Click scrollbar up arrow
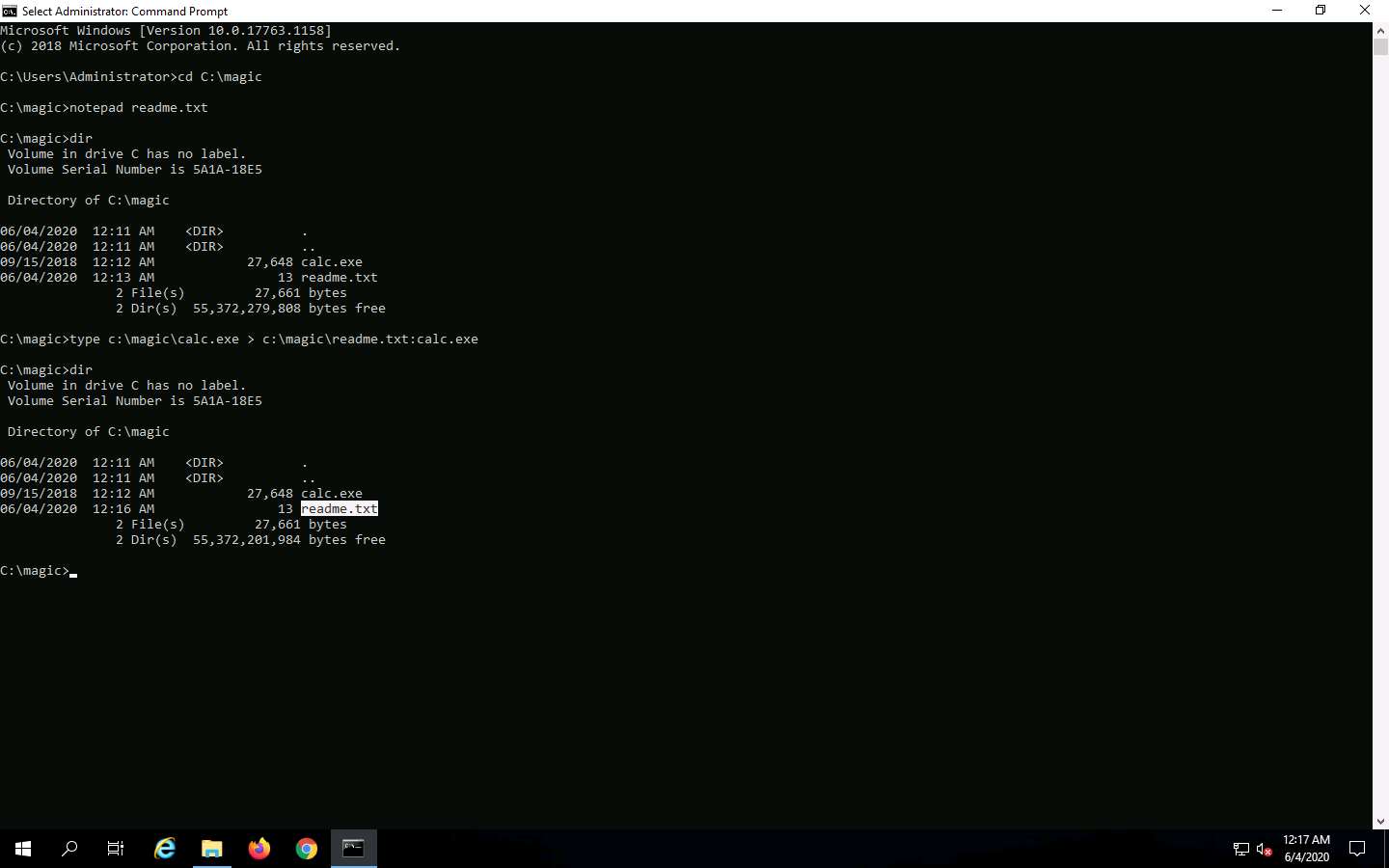 pyautogui.click(x=1380, y=31)
